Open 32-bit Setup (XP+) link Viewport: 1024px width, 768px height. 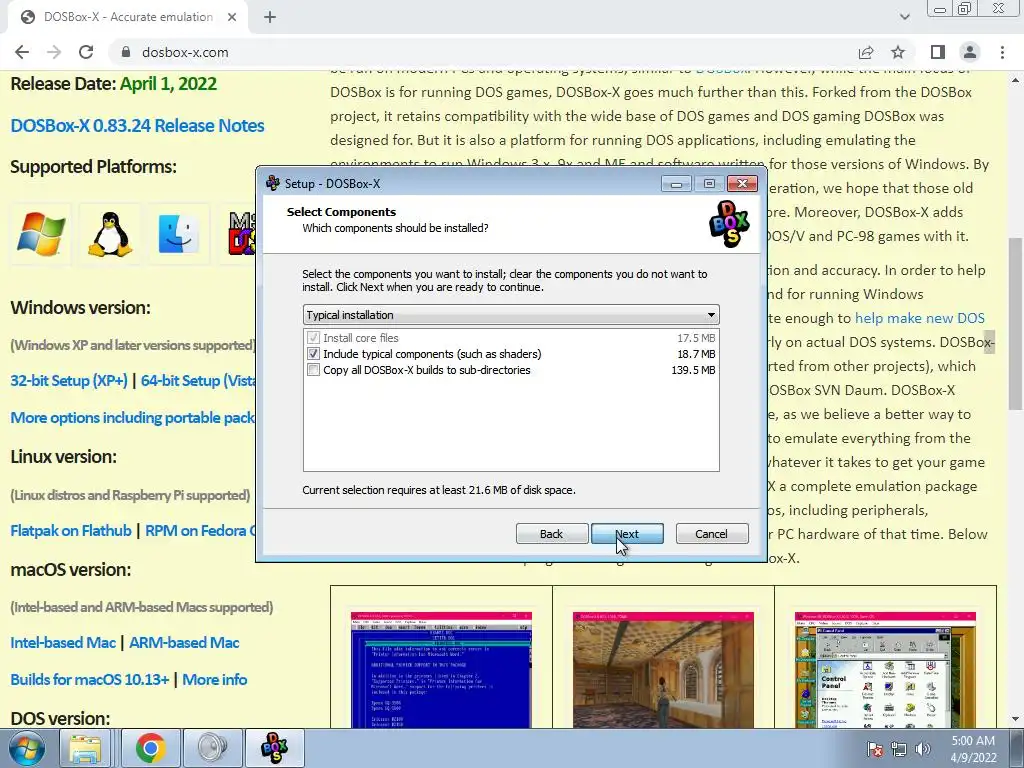tap(69, 381)
